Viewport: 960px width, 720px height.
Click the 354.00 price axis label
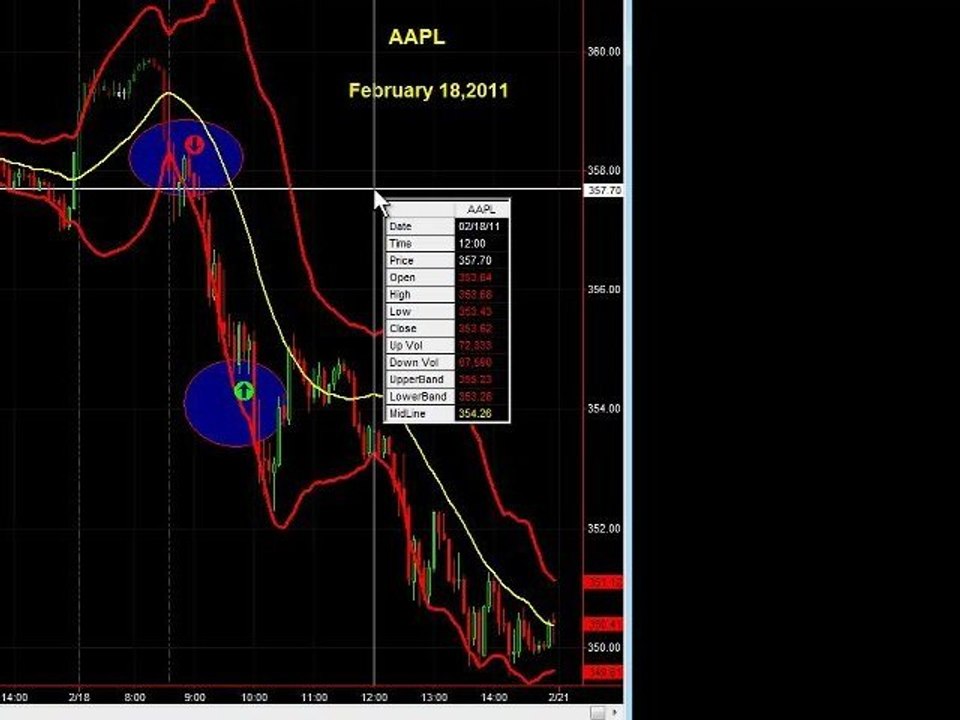(x=604, y=408)
